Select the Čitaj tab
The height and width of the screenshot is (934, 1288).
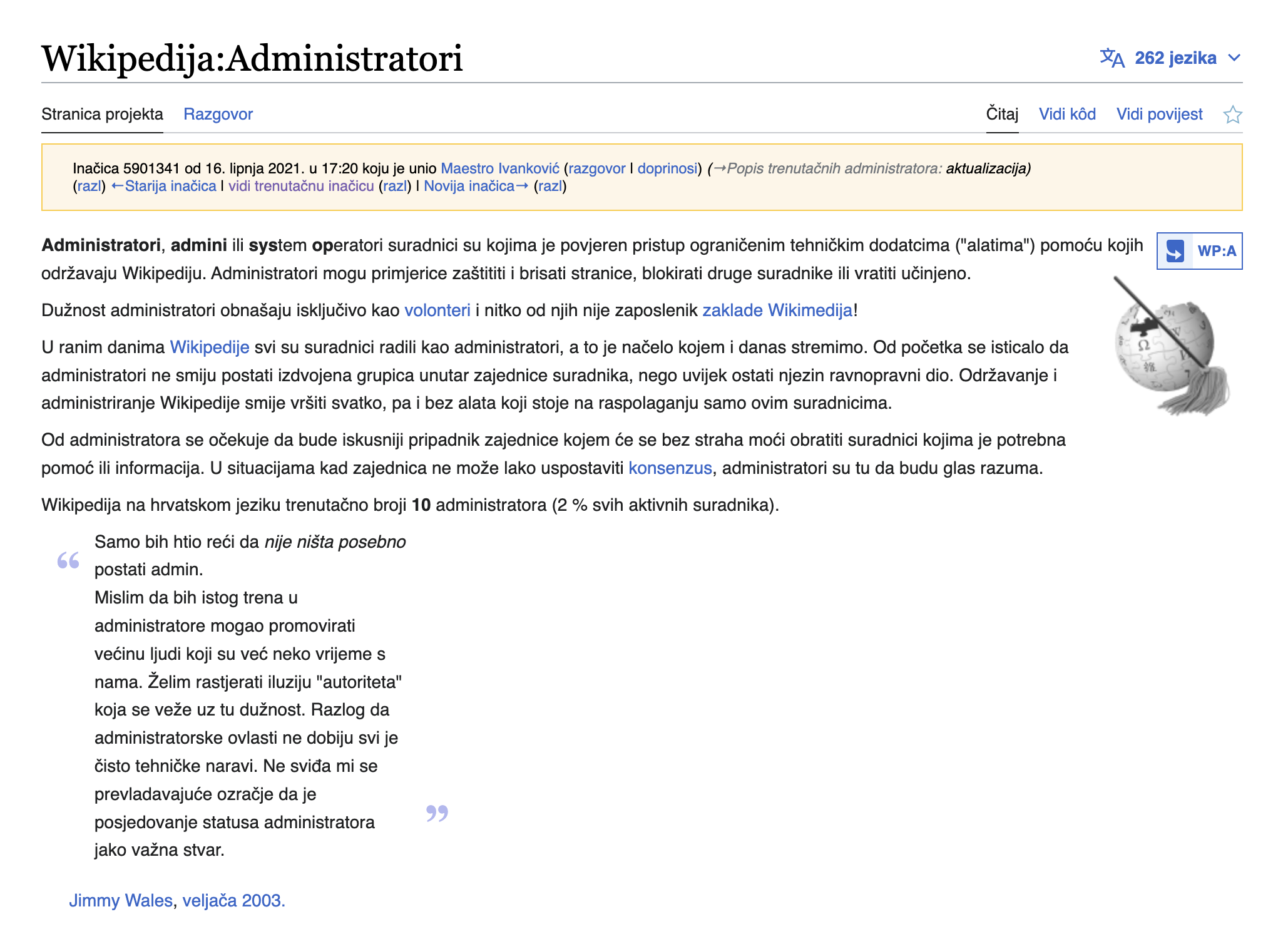(x=1002, y=114)
